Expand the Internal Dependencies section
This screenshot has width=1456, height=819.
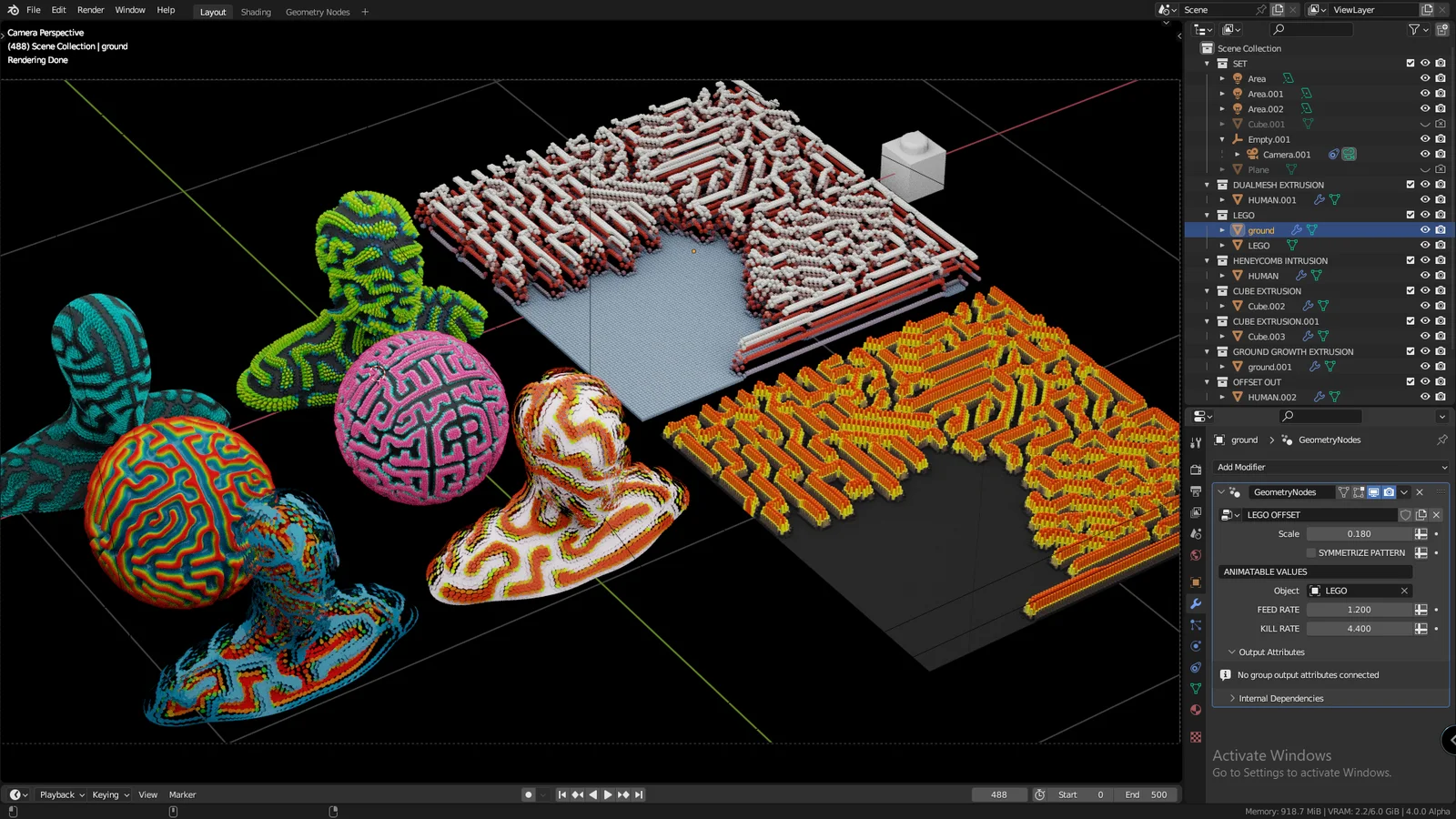[x=1279, y=698]
